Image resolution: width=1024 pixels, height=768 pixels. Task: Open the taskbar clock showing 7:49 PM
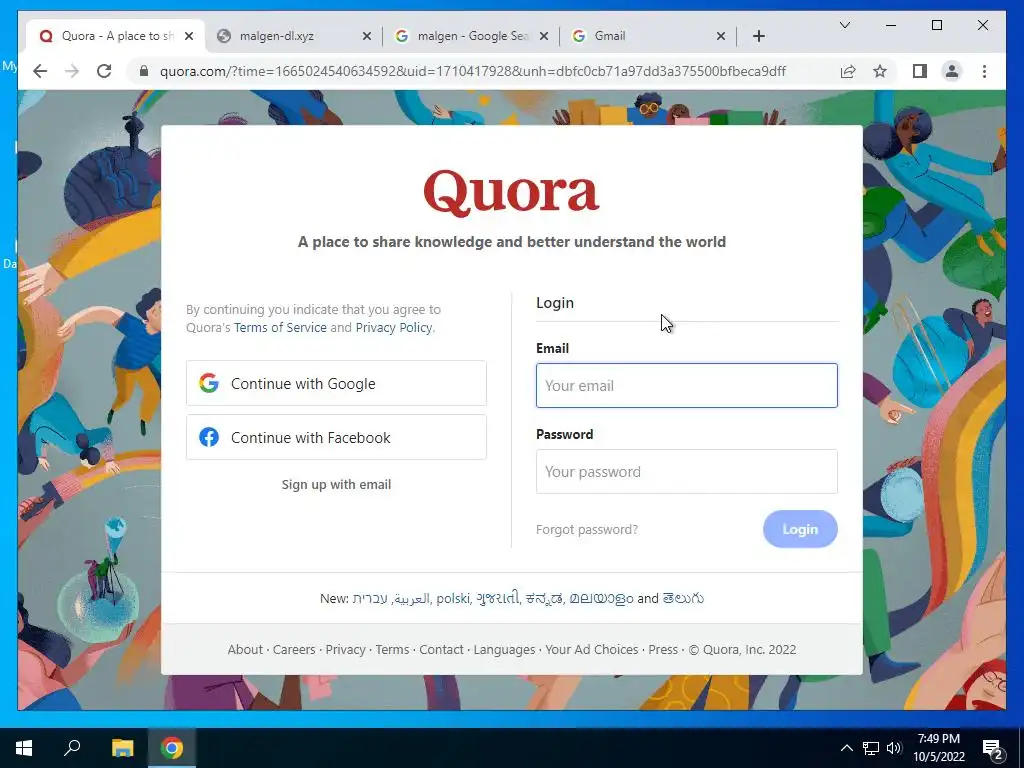[938, 748]
